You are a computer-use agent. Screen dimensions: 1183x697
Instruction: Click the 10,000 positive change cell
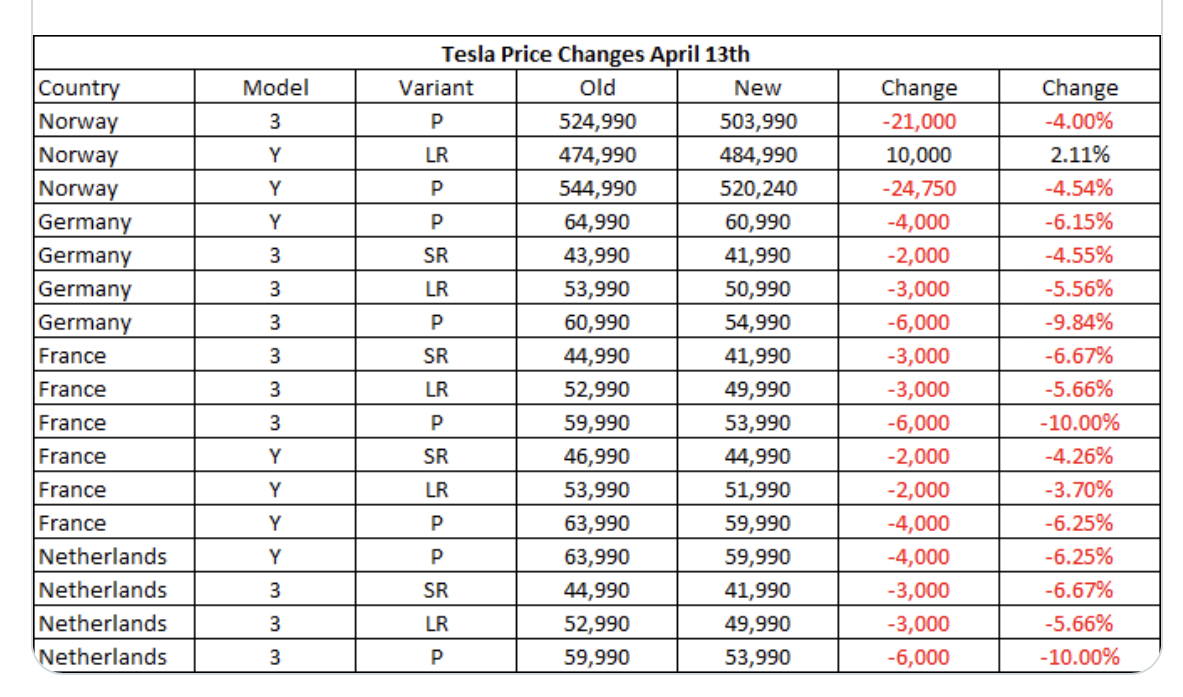[x=918, y=155]
